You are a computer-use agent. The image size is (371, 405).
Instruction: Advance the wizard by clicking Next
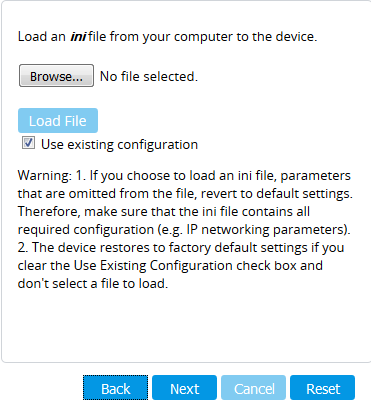point(184,387)
